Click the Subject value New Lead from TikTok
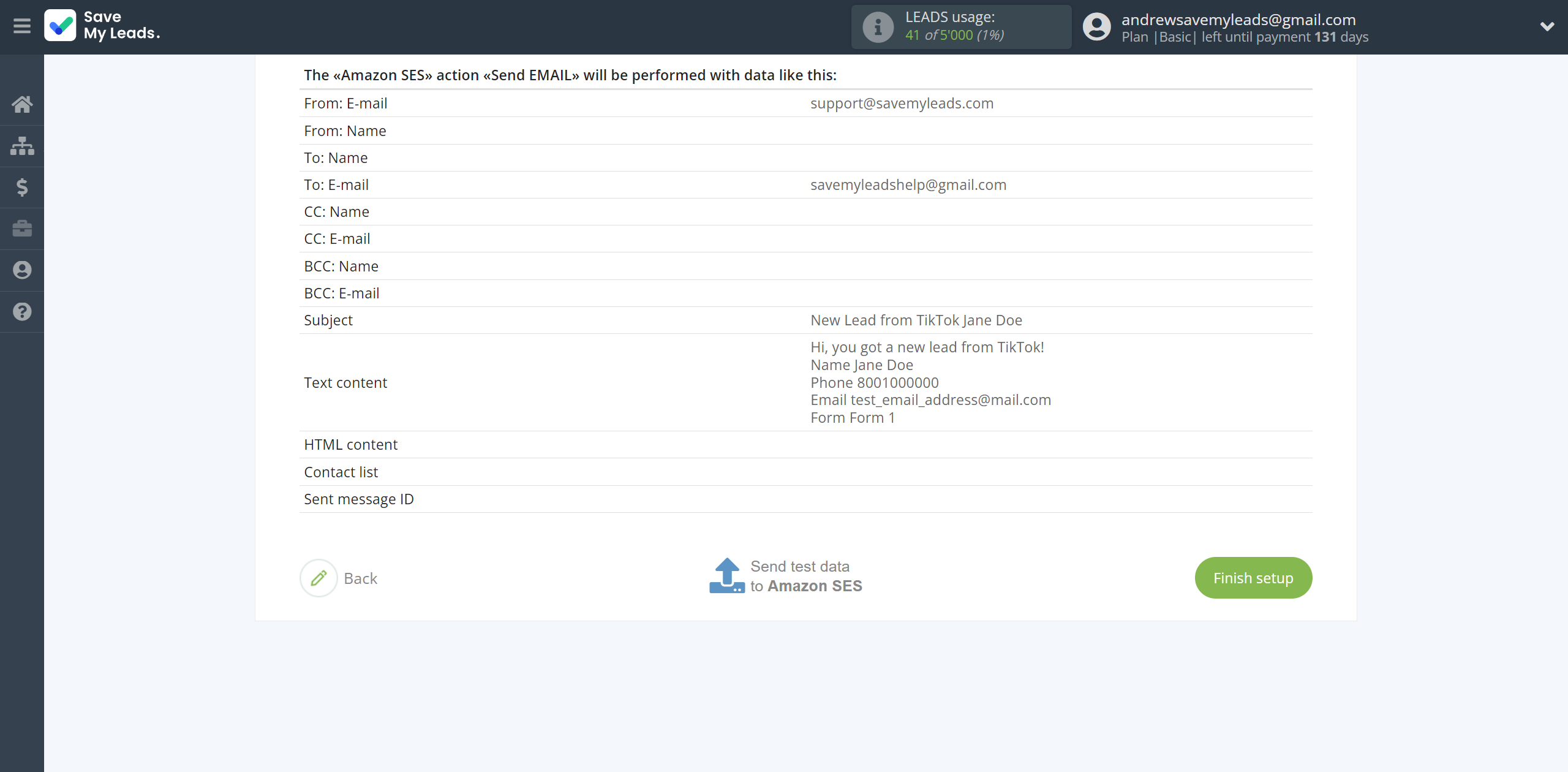1568x772 pixels. [x=916, y=320]
